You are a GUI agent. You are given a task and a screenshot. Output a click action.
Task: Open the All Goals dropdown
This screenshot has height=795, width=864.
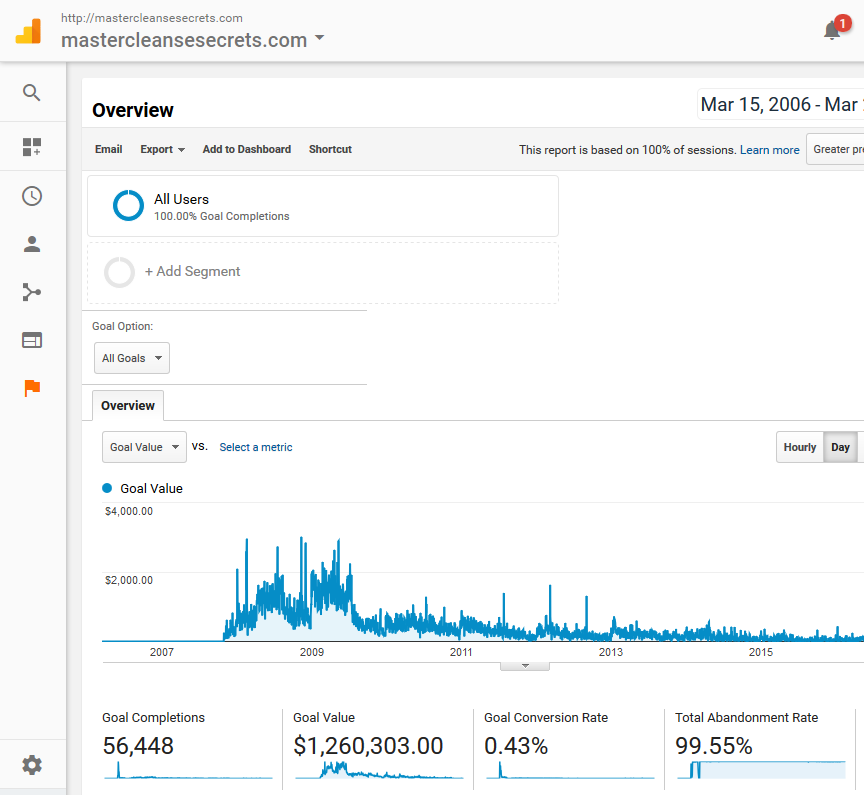[132, 358]
